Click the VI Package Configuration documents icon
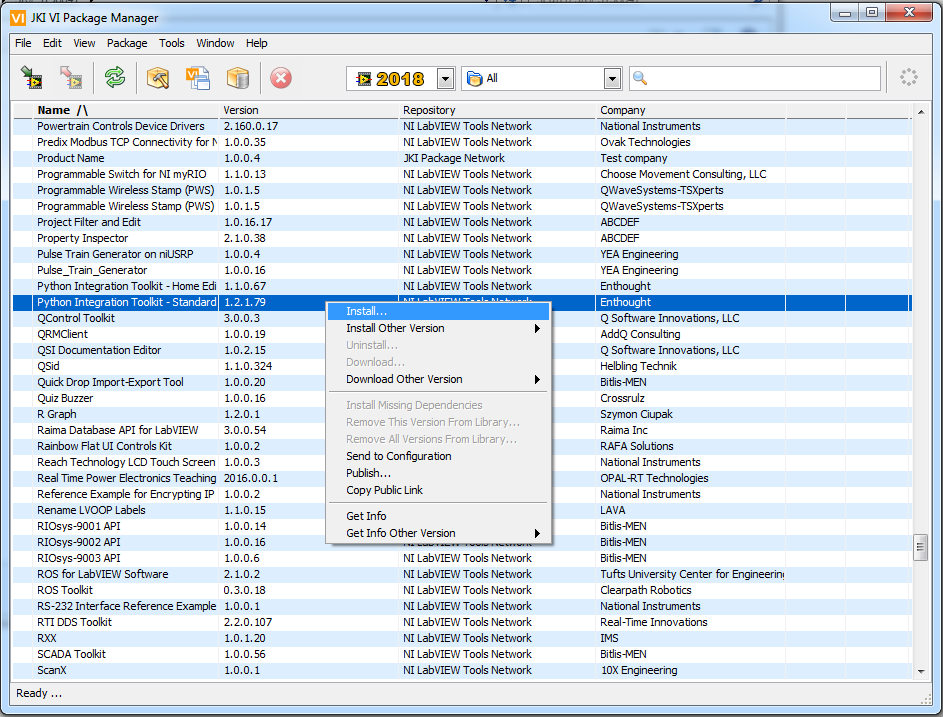The image size is (943, 717). pos(198,78)
